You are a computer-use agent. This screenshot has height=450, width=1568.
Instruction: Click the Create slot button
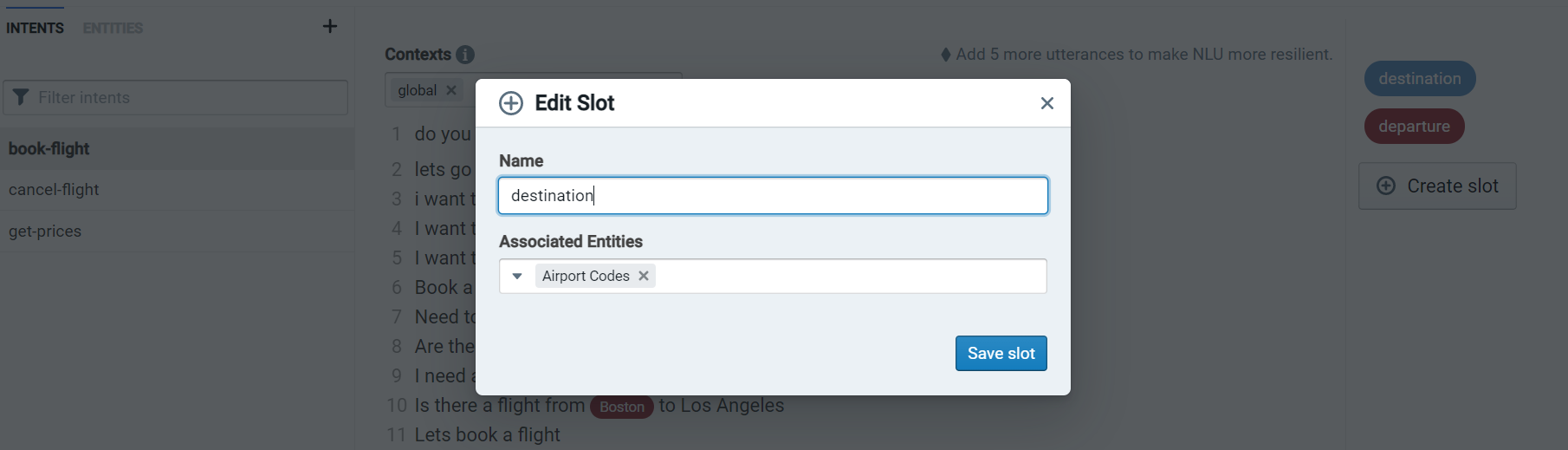1437,186
